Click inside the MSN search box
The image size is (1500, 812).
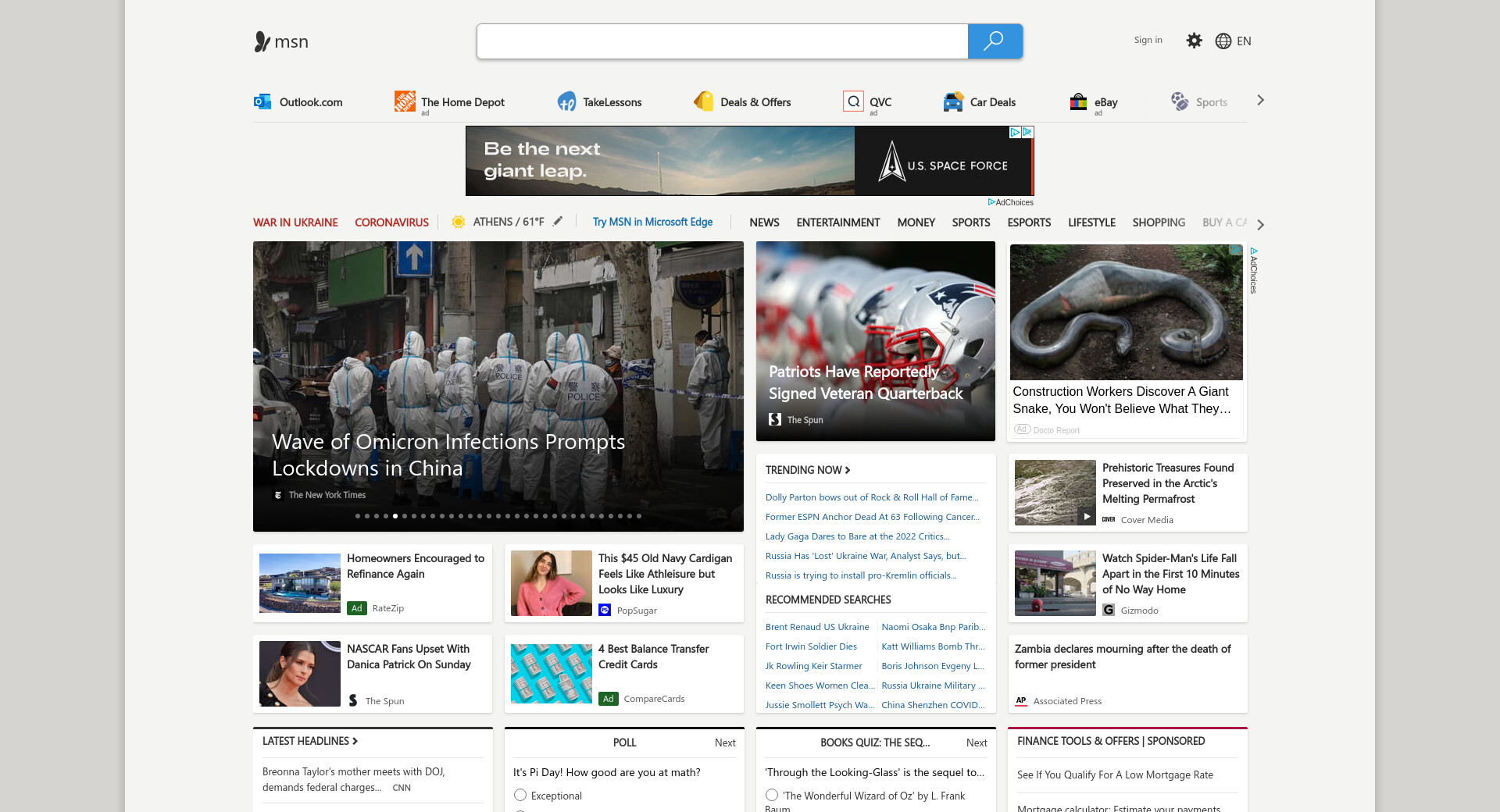[x=722, y=41]
